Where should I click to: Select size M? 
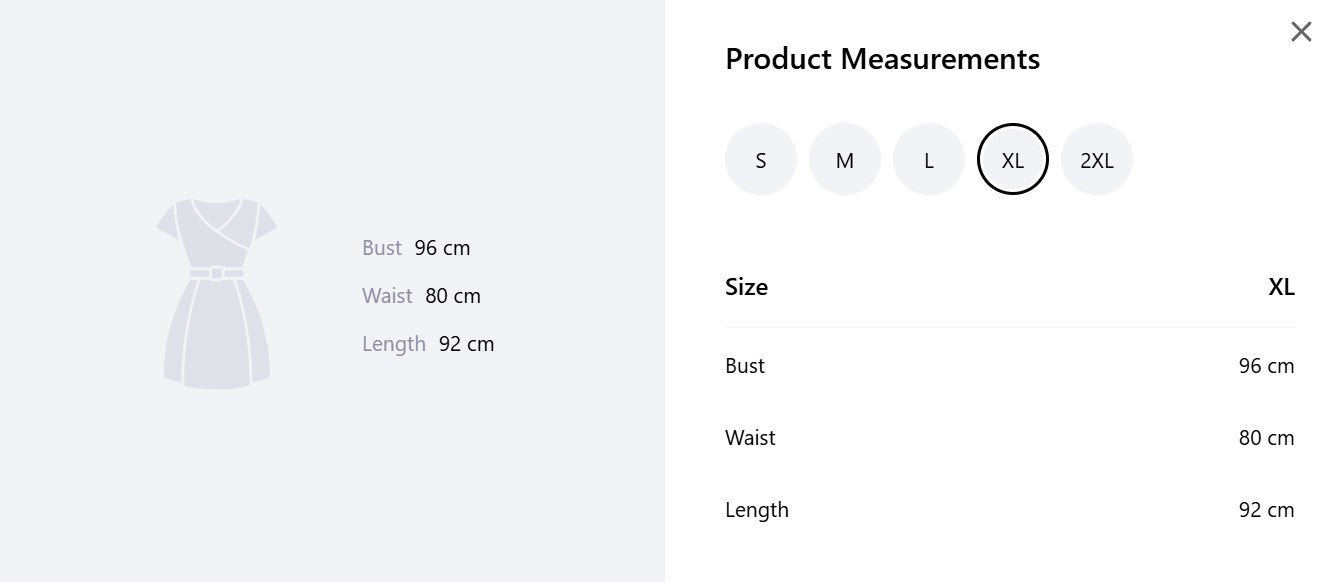[x=845, y=160]
